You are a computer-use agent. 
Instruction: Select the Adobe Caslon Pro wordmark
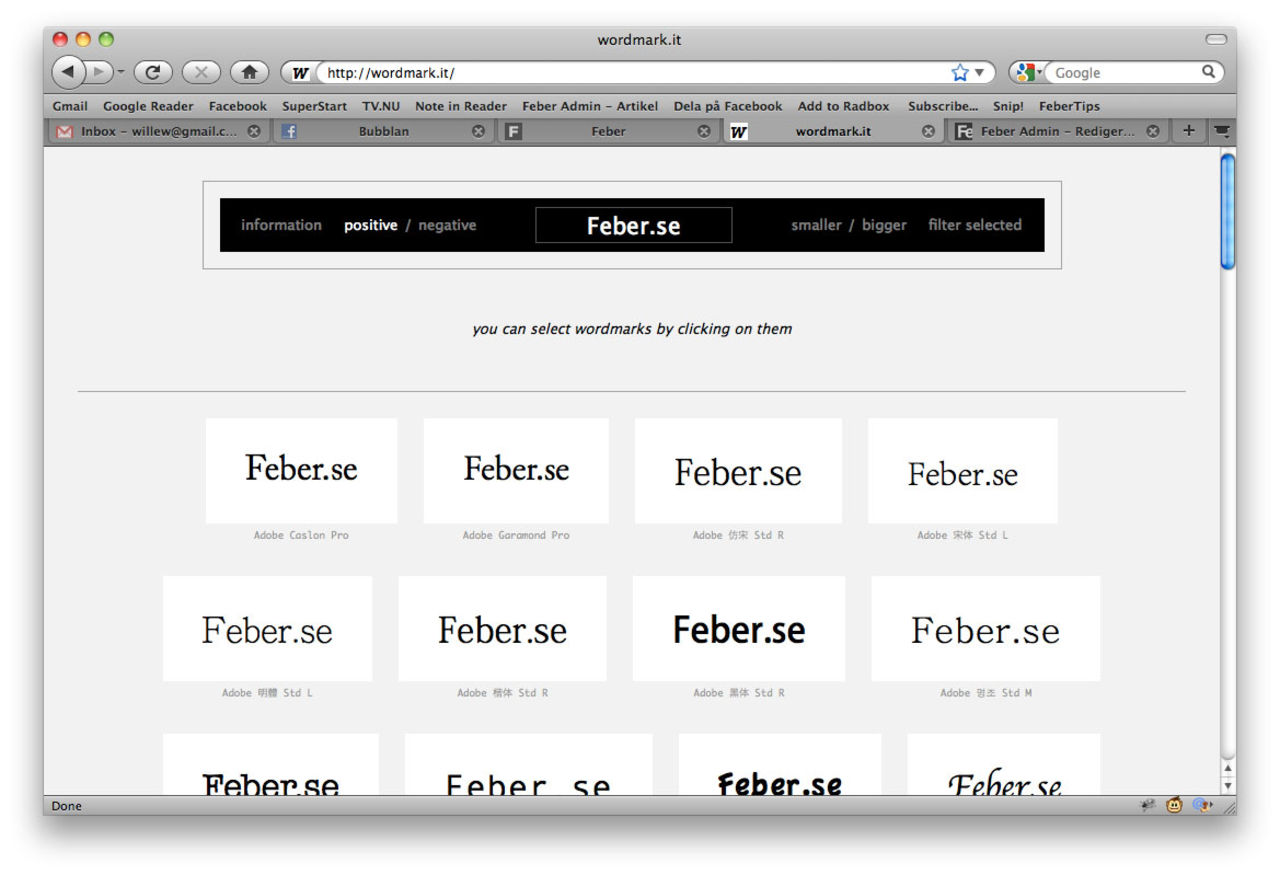[x=301, y=470]
